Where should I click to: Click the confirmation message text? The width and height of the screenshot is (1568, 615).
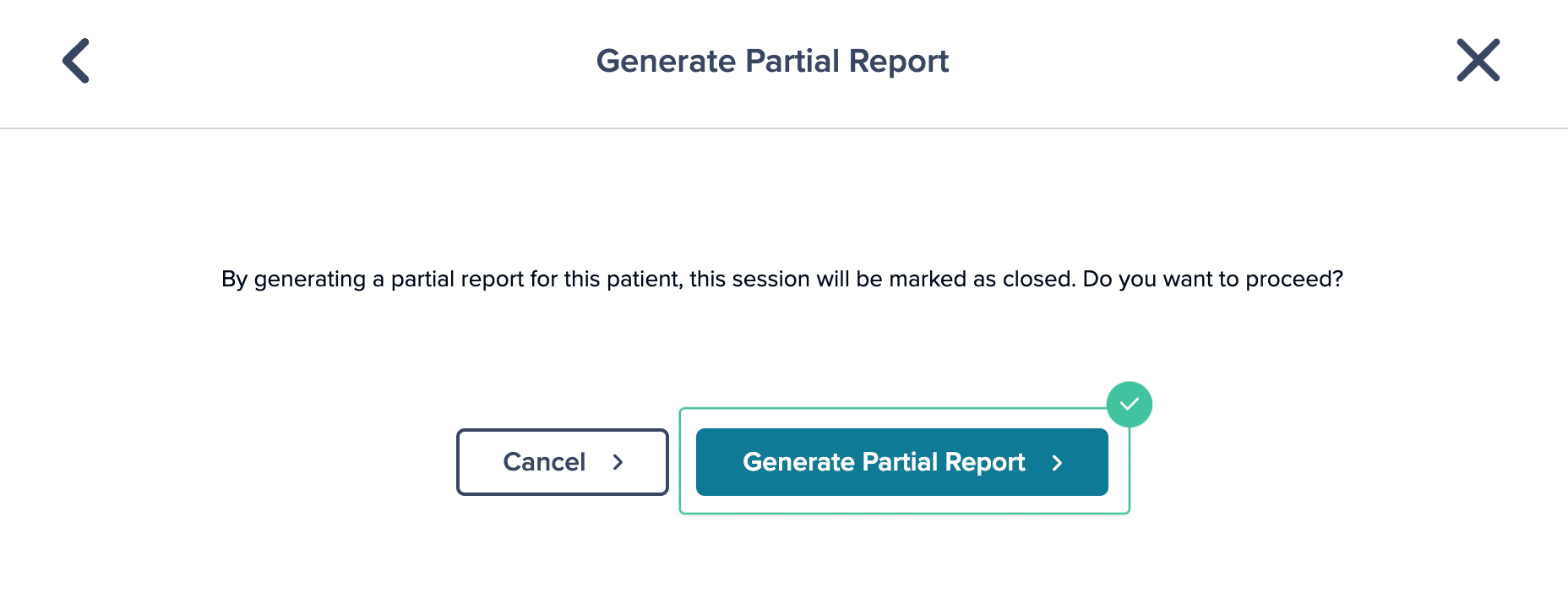click(x=782, y=279)
